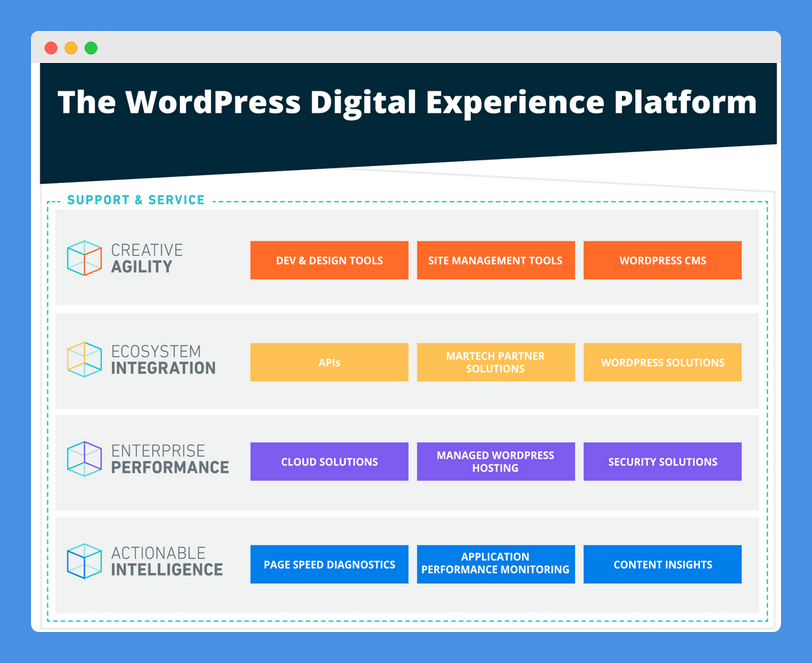Select the Dev & Design Tools block
The height and width of the screenshot is (663, 812).
pyautogui.click(x=329, y=260)
